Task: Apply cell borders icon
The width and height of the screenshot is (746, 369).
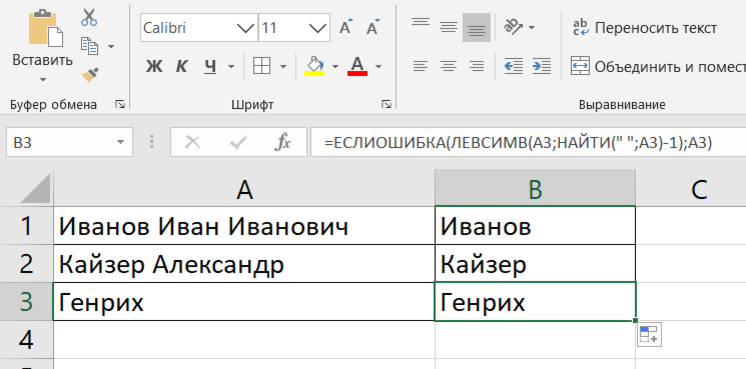Action: (262, 66)
